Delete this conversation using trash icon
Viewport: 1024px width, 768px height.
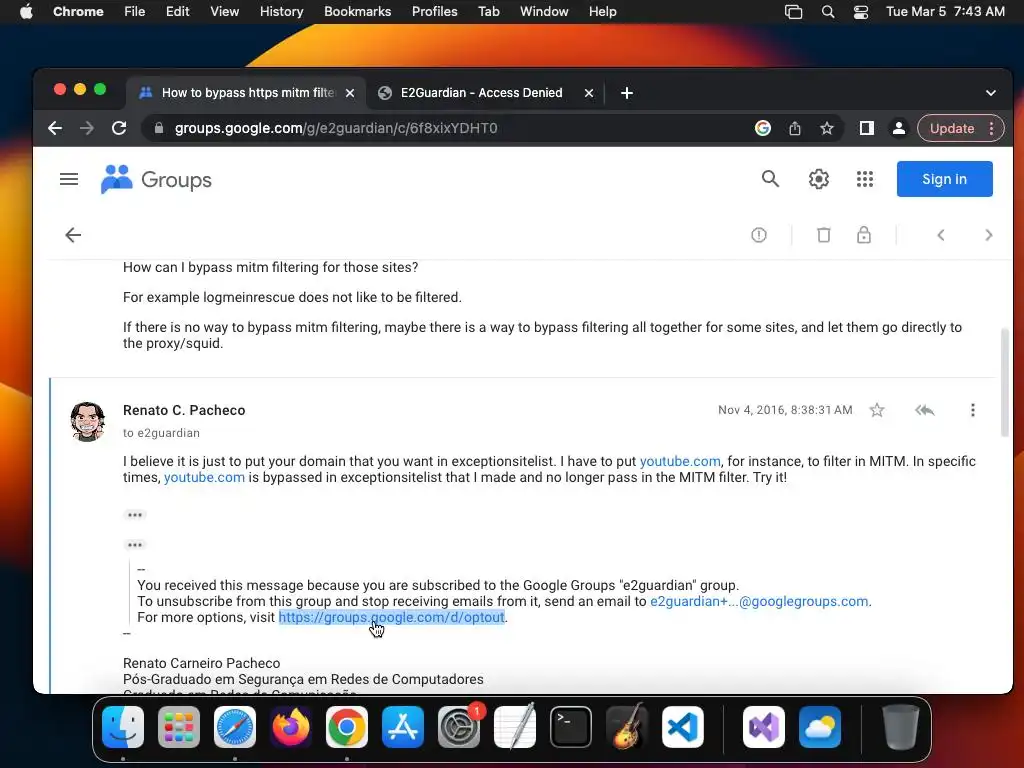click(824, 235)
